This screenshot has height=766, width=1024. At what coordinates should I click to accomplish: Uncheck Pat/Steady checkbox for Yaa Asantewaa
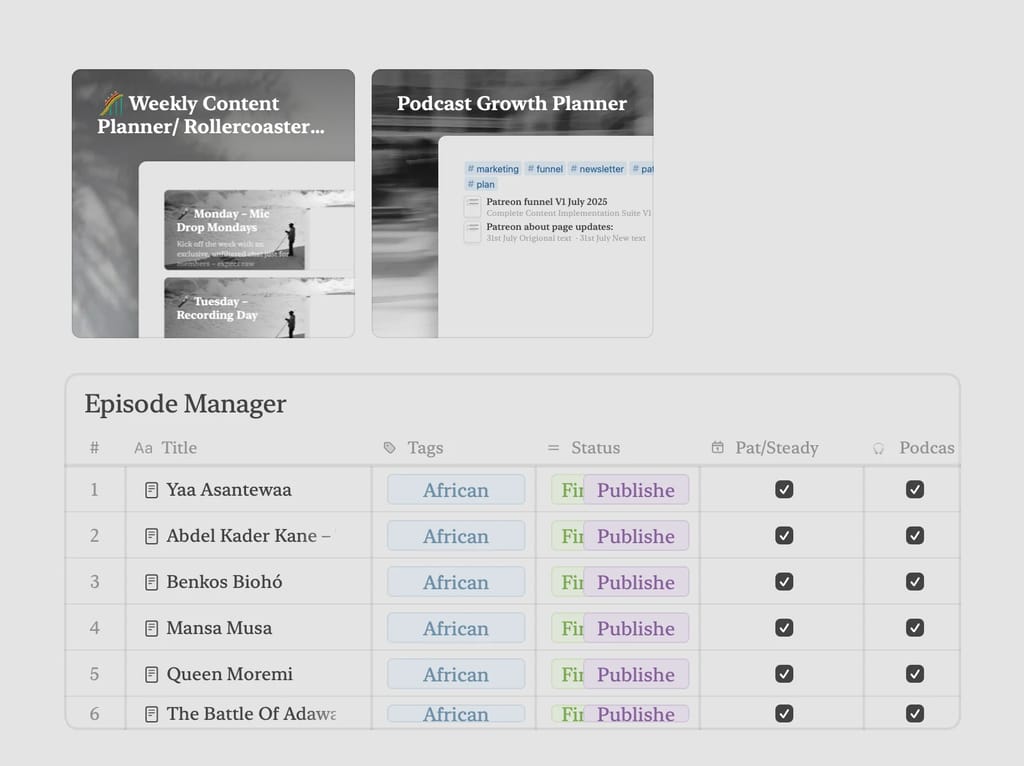click(x=784, y=490)
